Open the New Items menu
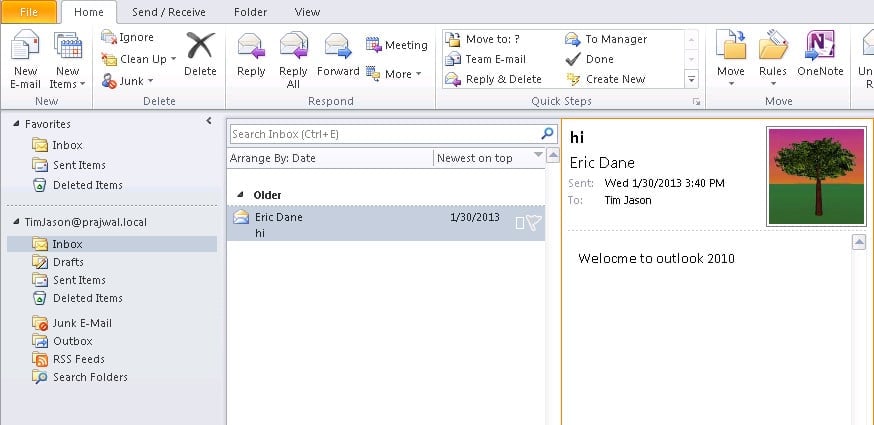The image size is (874, 425). pos(67,60)
